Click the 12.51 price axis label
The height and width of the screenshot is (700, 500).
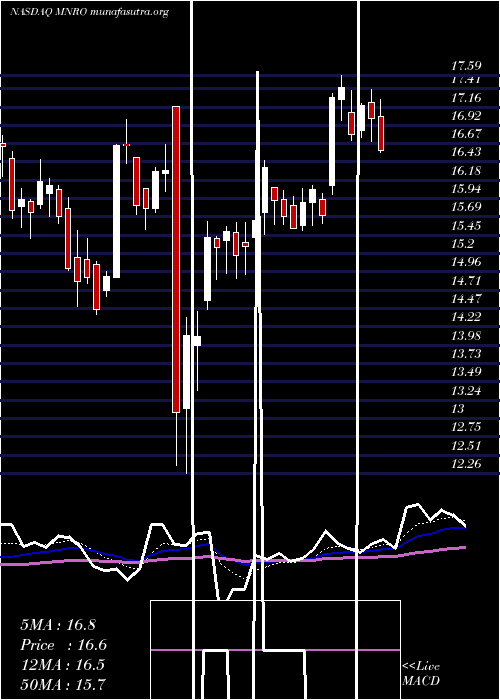pos(466,446)
